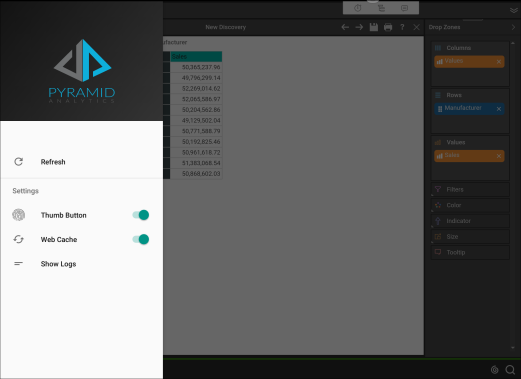521x379 pixels.
Task: Click the Tooltip drop zone
Action: point(470,252)
